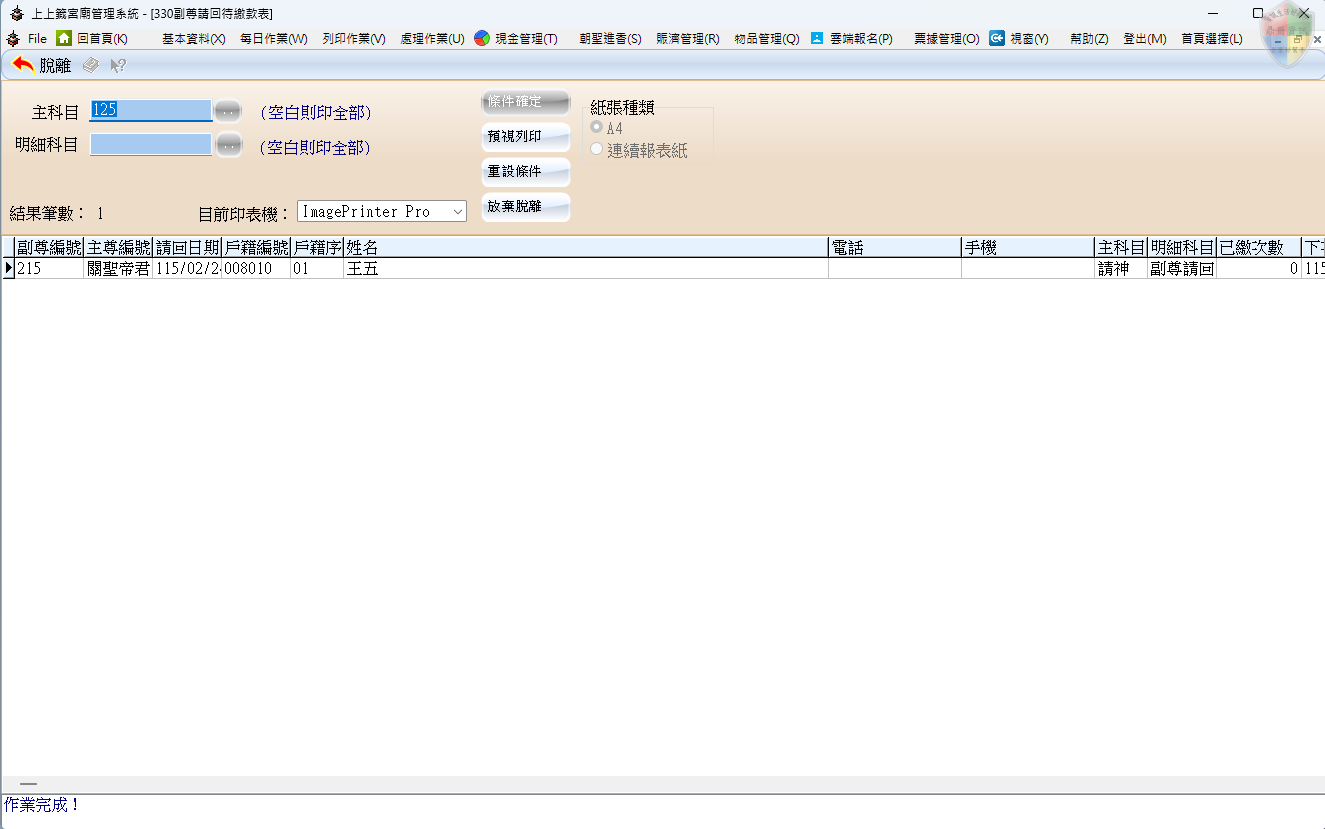Click the 明細科目 input field
Image resolution: width=1325 pixels, height=829 pixels.
(x=151, y=145)
